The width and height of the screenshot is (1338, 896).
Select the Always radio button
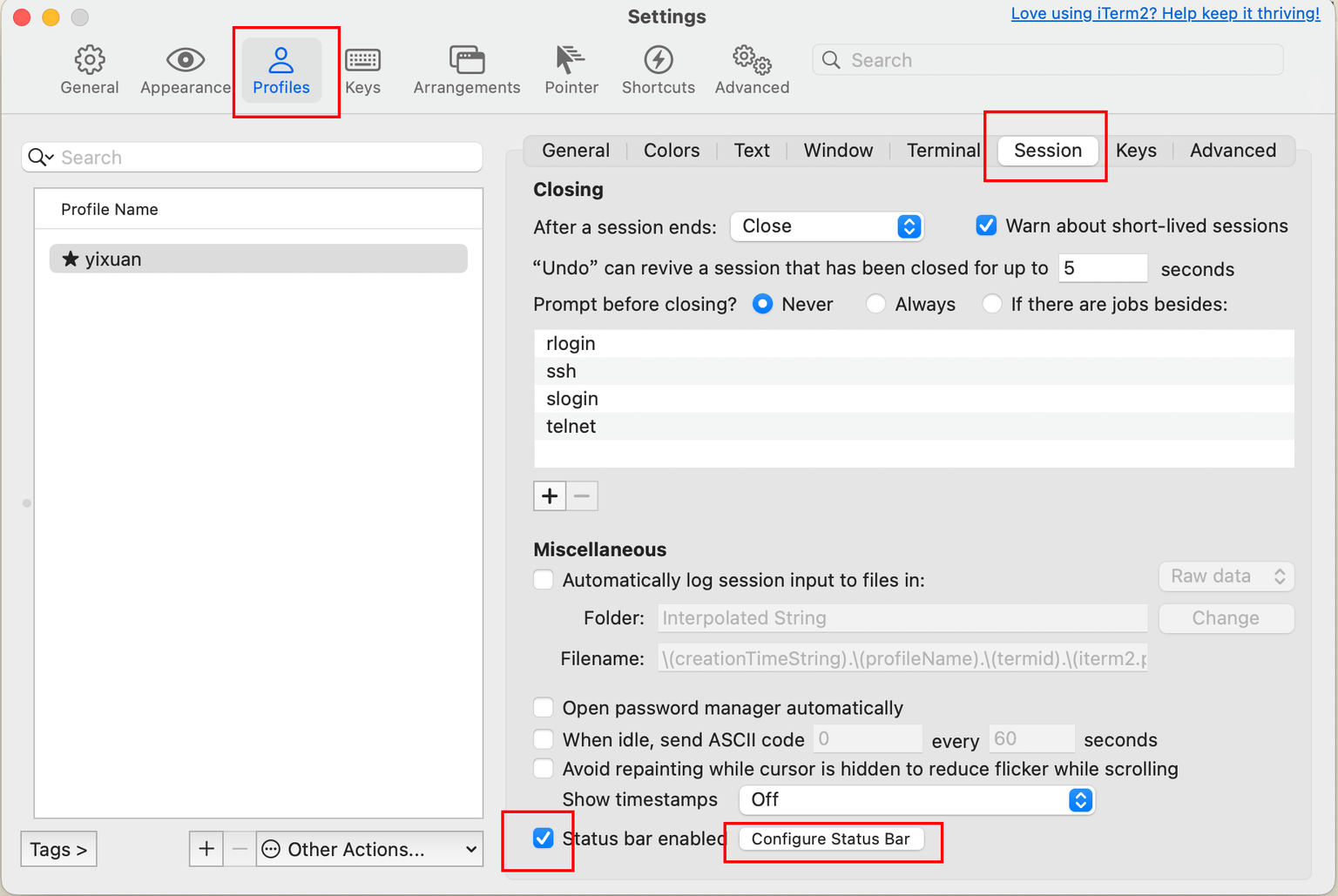pyautogui.click(x=876, y=304)
